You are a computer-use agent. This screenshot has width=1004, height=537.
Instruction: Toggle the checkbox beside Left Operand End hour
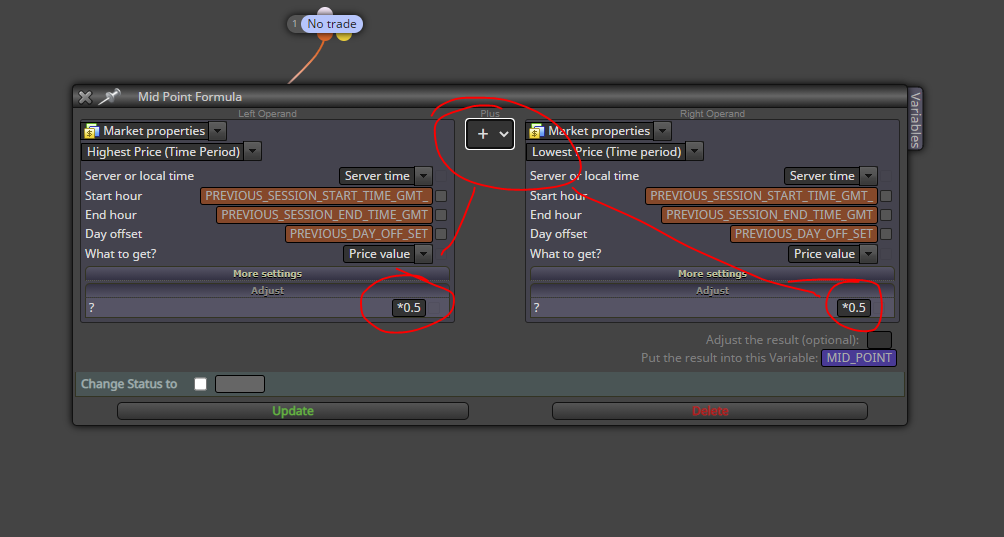pyautogui.click(x=441, y=215)
